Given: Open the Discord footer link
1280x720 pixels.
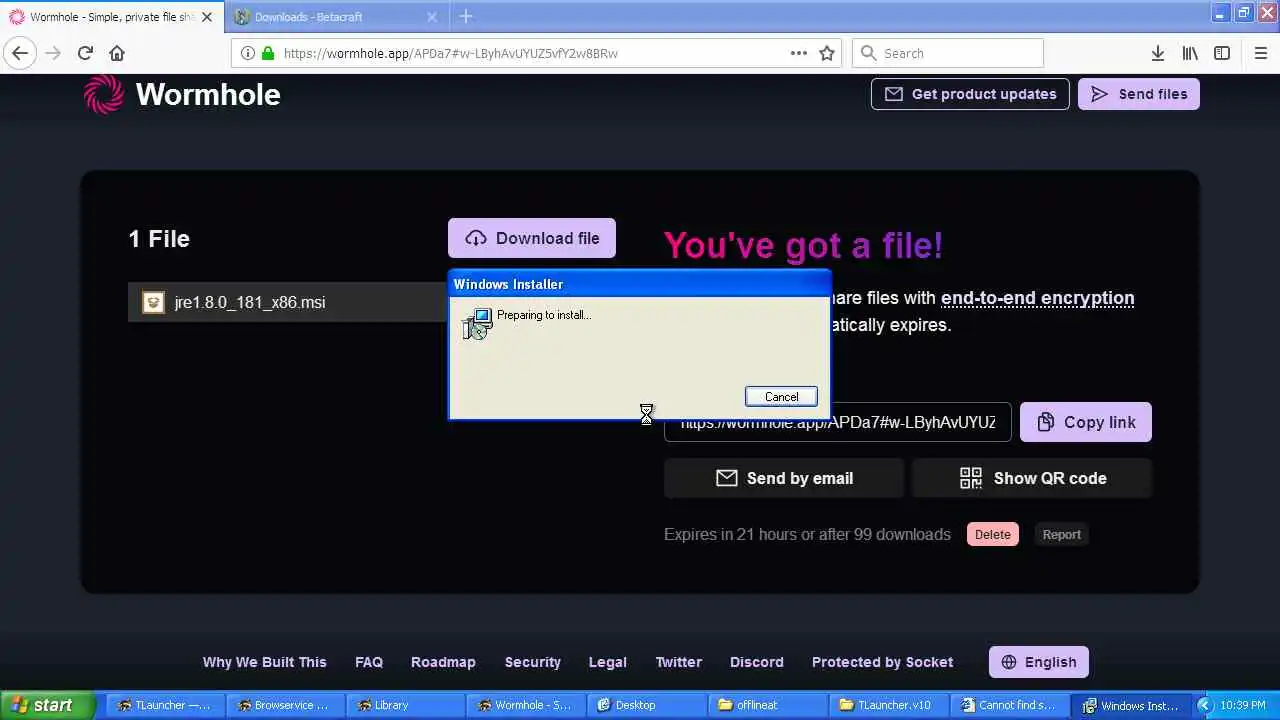Looking at the screenshot, I should 756,662.
